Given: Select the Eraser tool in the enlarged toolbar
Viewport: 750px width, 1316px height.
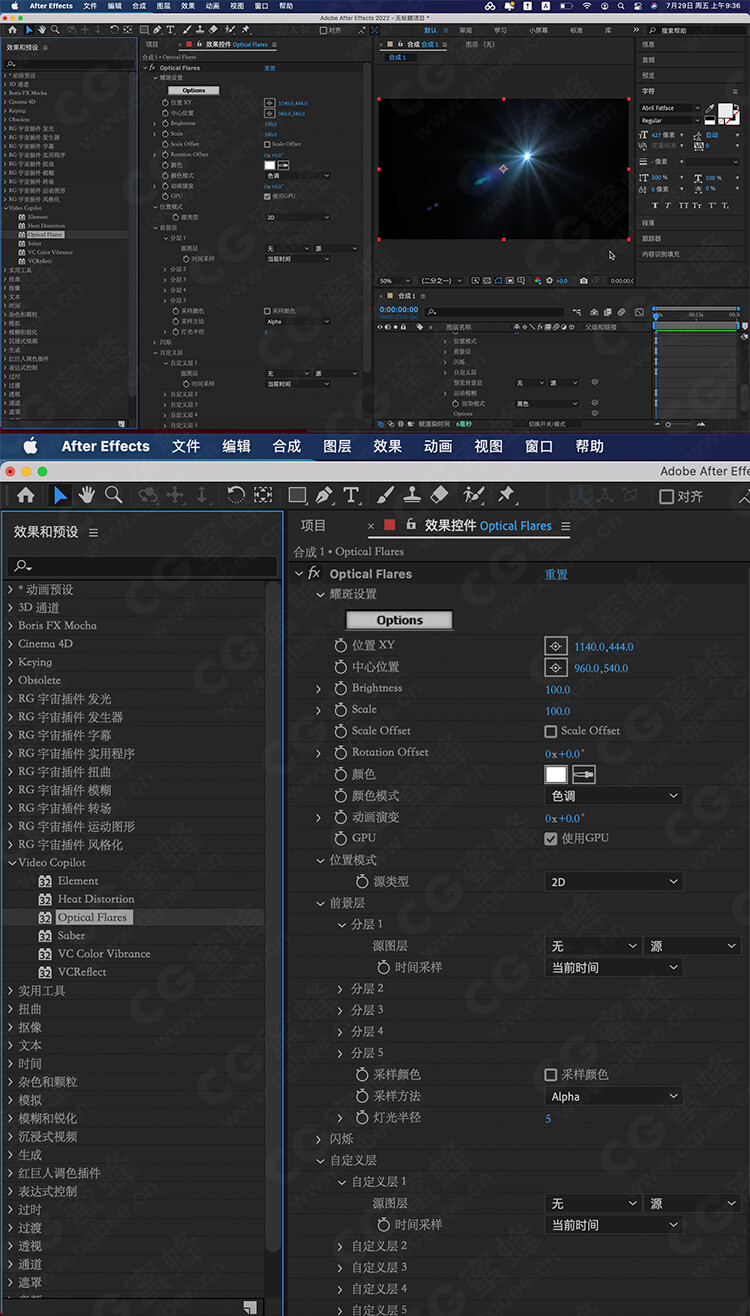Looking at the screenshot, I should point(439,495).
